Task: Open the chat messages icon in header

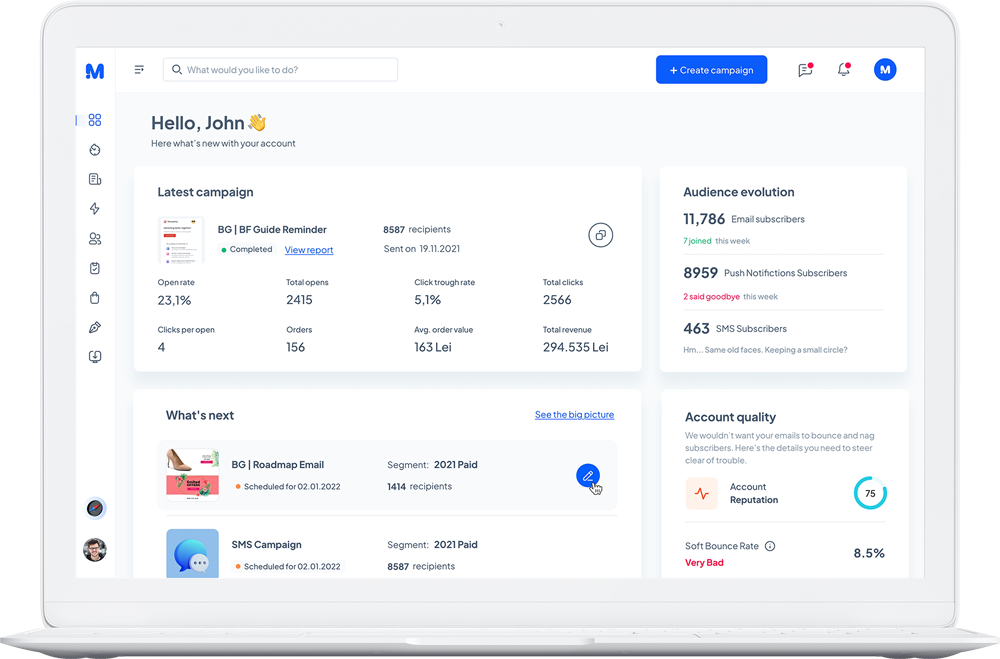Action: [x=805, y=70]
